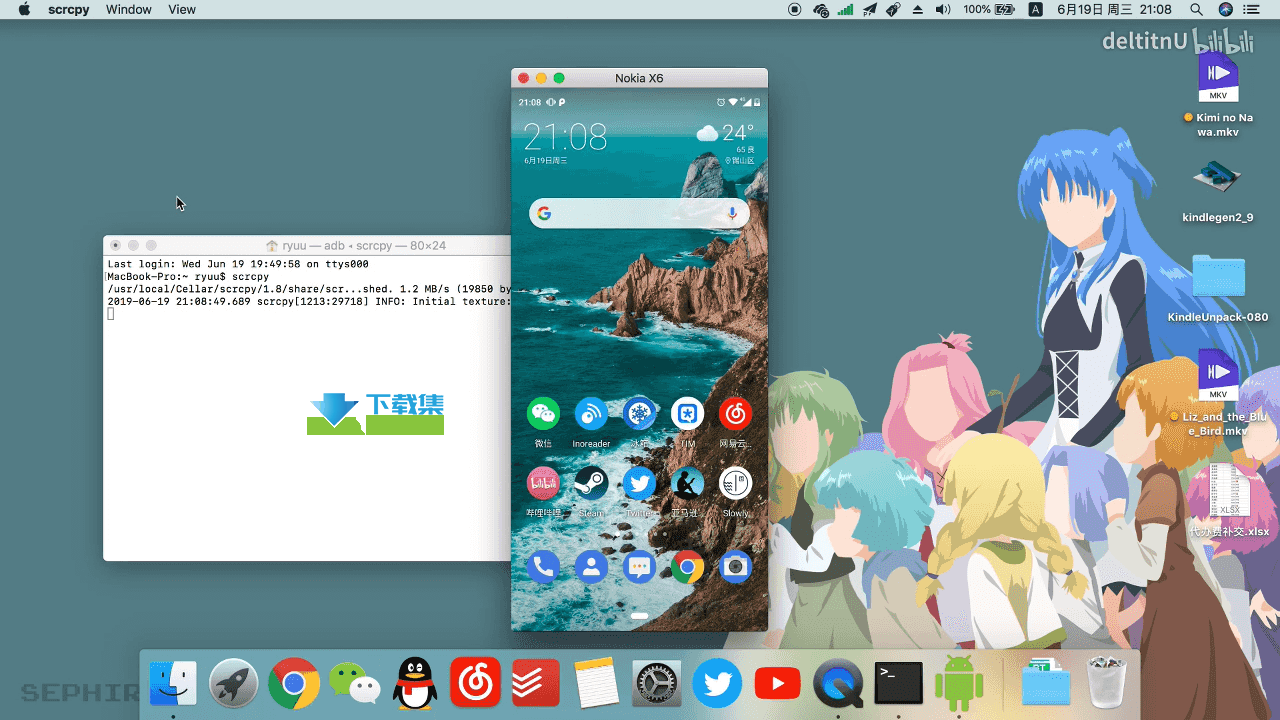Image resolution: width=1280 pixels, height=720 pixels.
Task: Tap the microphone in Google search bar
Action: [x=732, y=213]
